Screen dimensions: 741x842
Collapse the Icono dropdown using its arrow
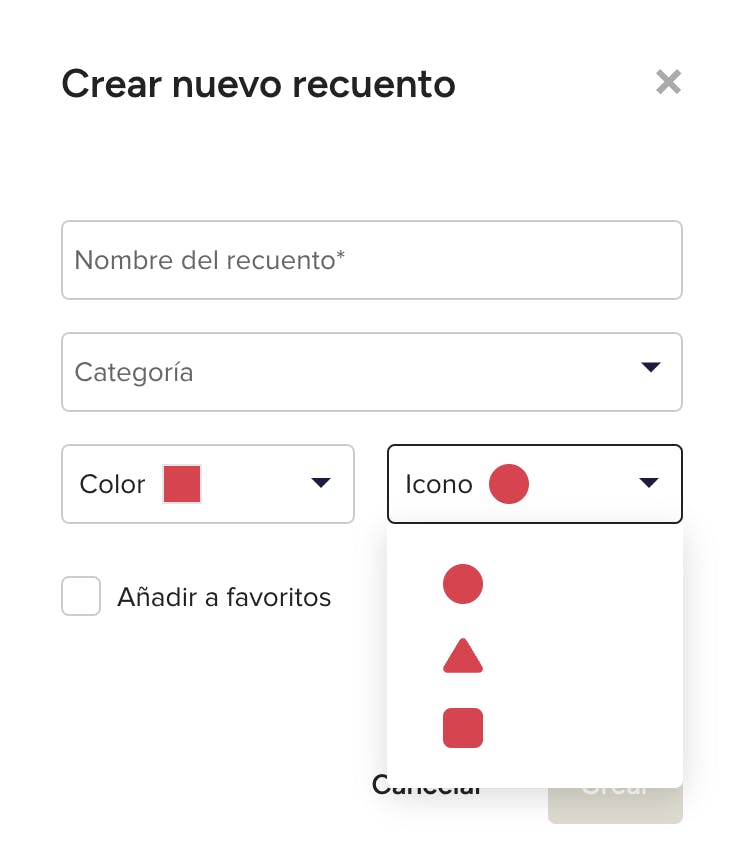(x=649, y=482)
